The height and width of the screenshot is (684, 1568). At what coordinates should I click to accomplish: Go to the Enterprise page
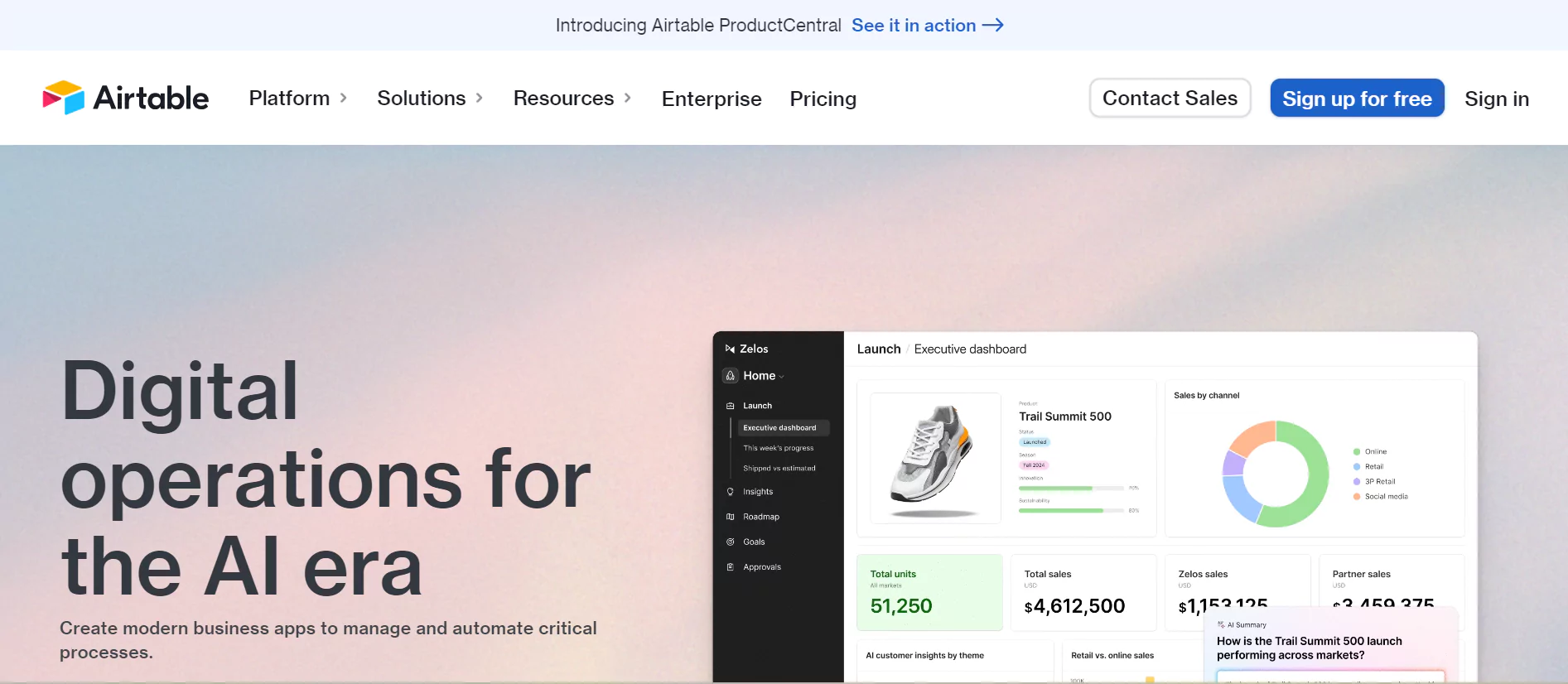point(712,99)
